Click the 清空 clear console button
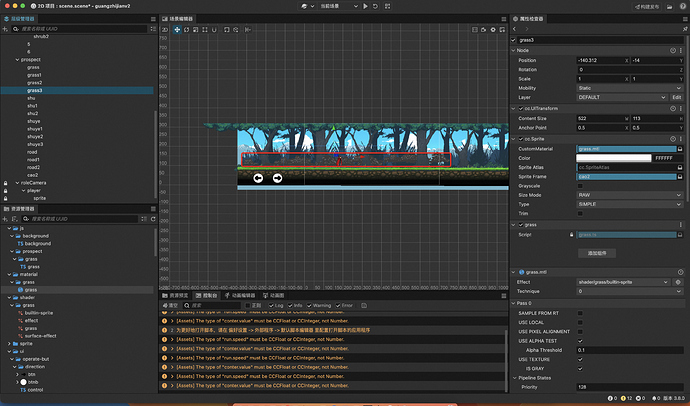Image resolution: width=690 pixels, height=406 pixels. pyautogui.click(x=172, y=305)
